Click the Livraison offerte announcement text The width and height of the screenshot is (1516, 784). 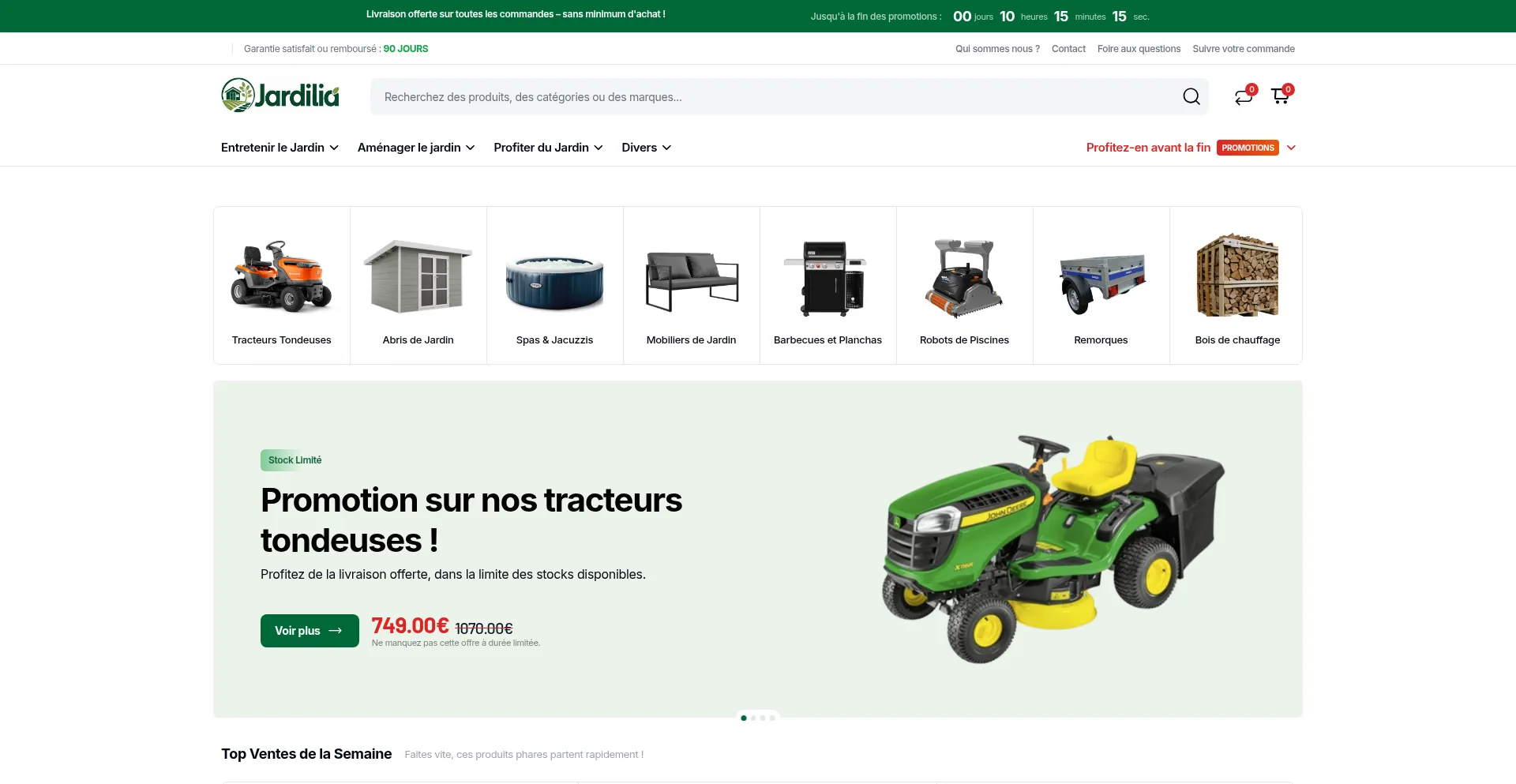(x=516, y=14)
